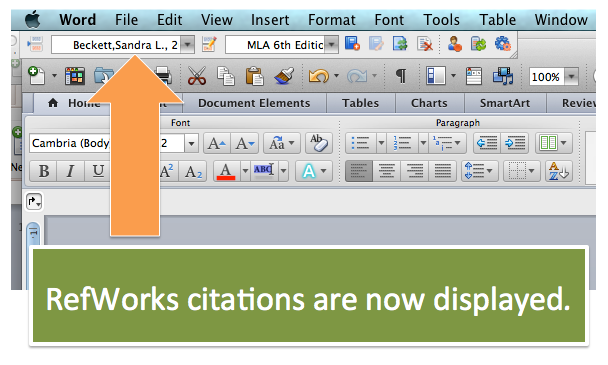The width and height of the screenshot is (608, 365).
Task: Switch to the SmartArt tab
Action: coord(504,103)
